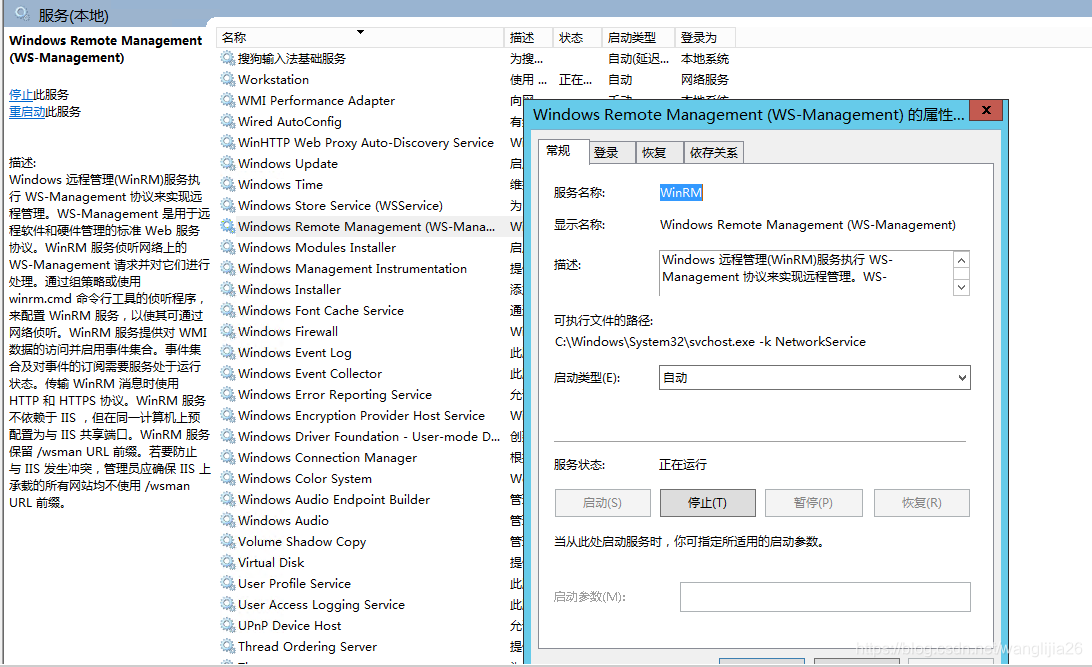Image resolution: width=1092 pixels, height=667 pixels.
Task: Click the 启动参数 input field
Action: pos(825,597)
